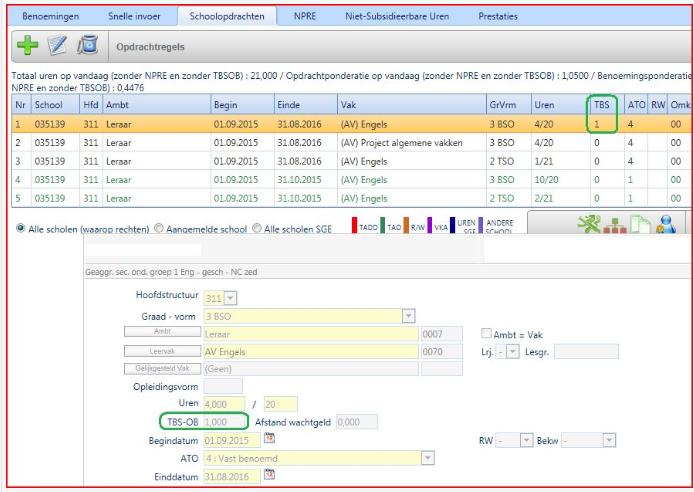Screen dimensions: 694x492
Task: Click the Begindatum 01.09.2015 field
Action: pyautogui.click(x=232, y=441)
